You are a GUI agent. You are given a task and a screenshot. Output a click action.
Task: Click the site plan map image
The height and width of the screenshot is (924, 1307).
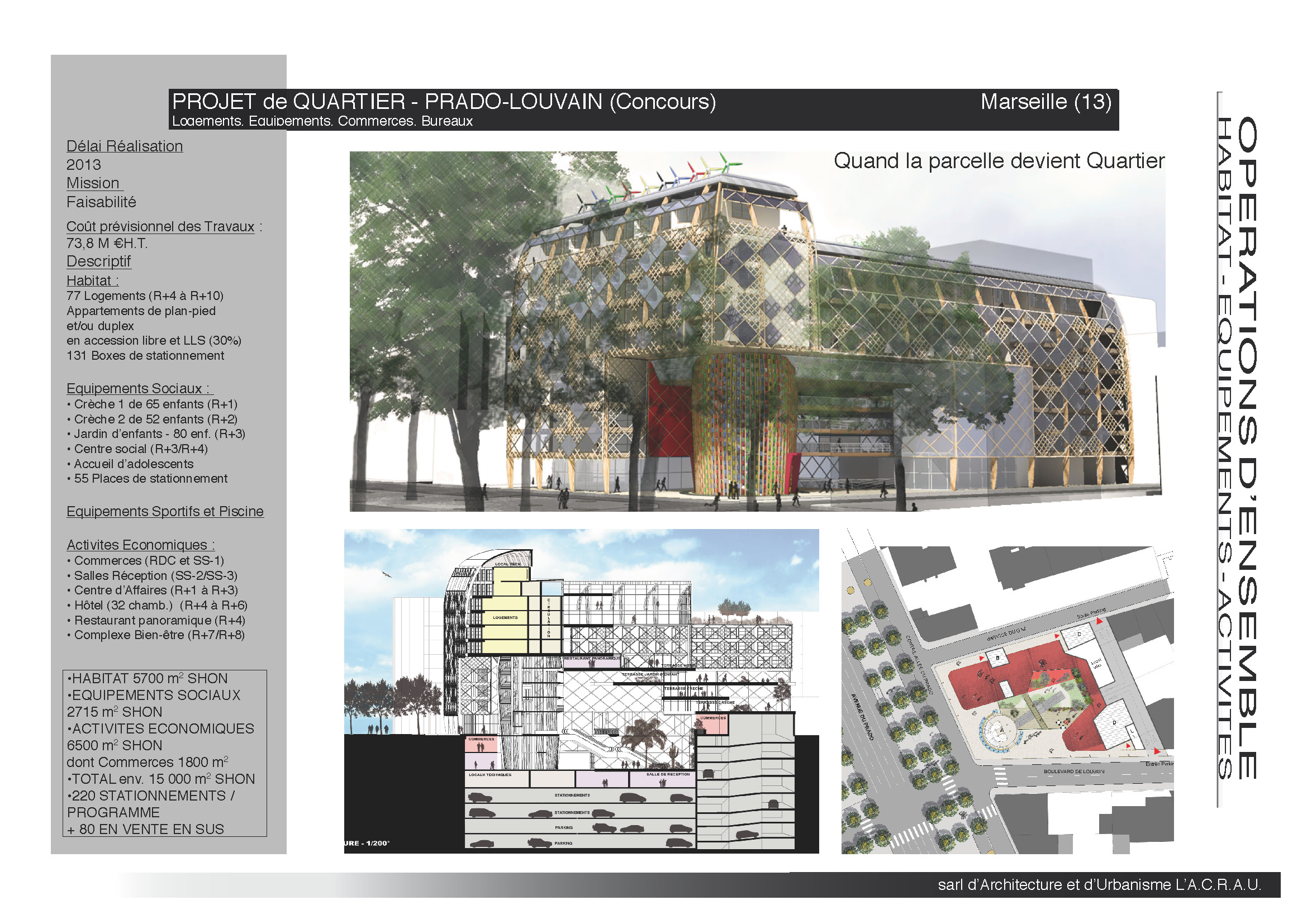tap(1006, 691)
